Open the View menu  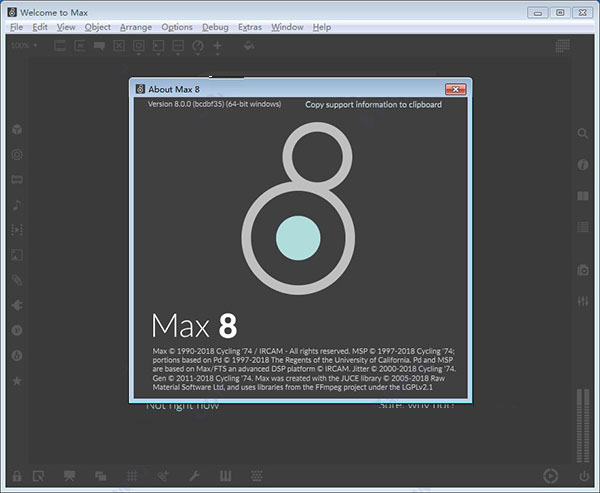pos(66,27)
